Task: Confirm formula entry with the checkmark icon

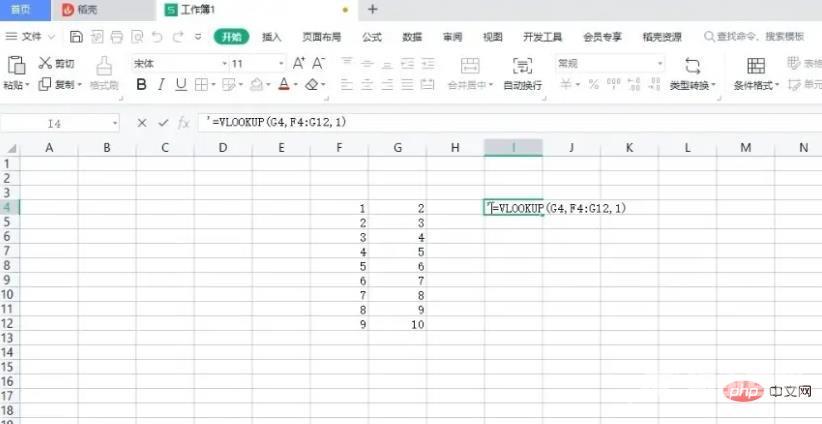Action: (162, 123)
